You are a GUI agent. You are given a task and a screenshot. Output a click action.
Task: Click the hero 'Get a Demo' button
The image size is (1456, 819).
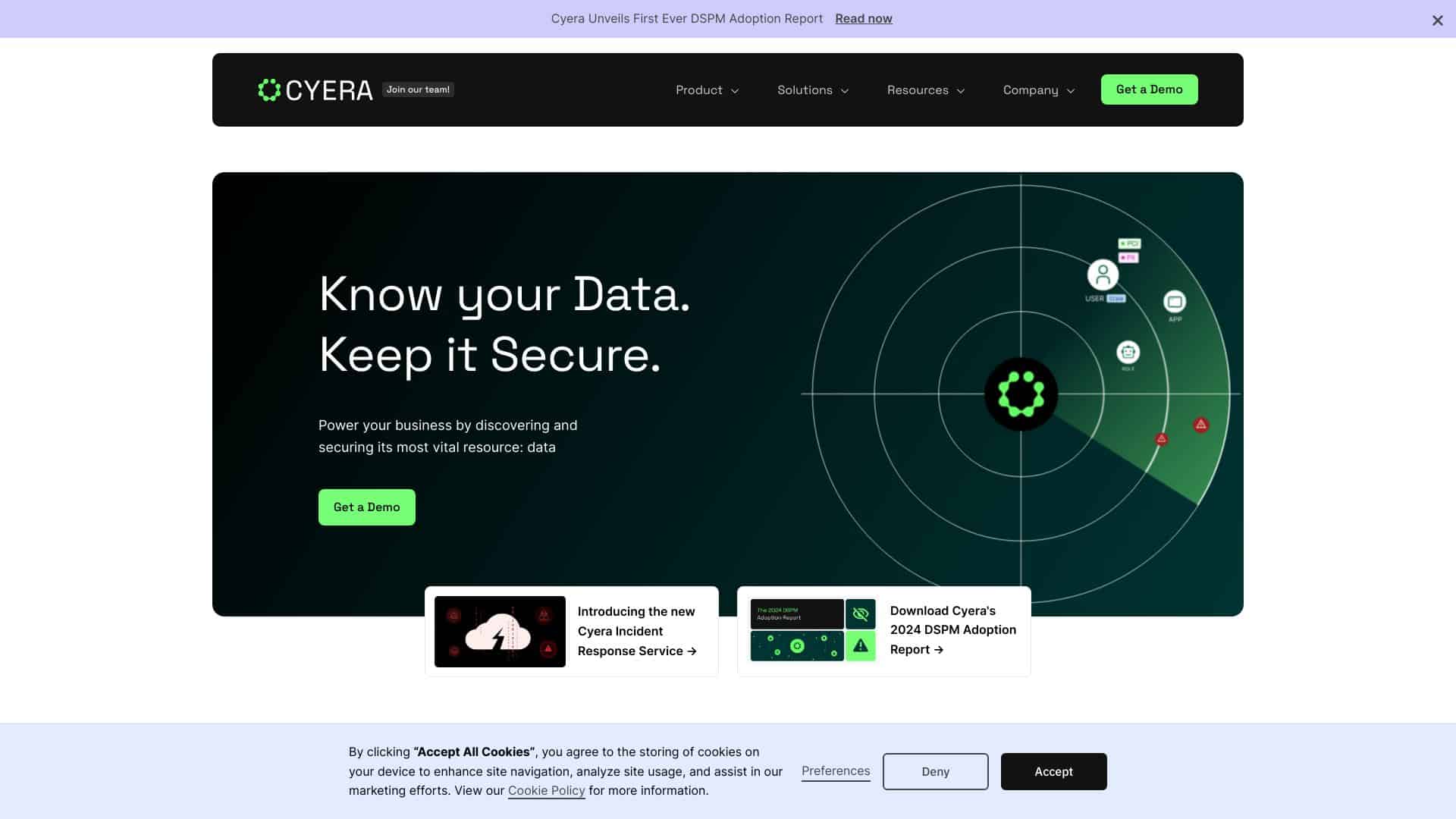point(366,507)
